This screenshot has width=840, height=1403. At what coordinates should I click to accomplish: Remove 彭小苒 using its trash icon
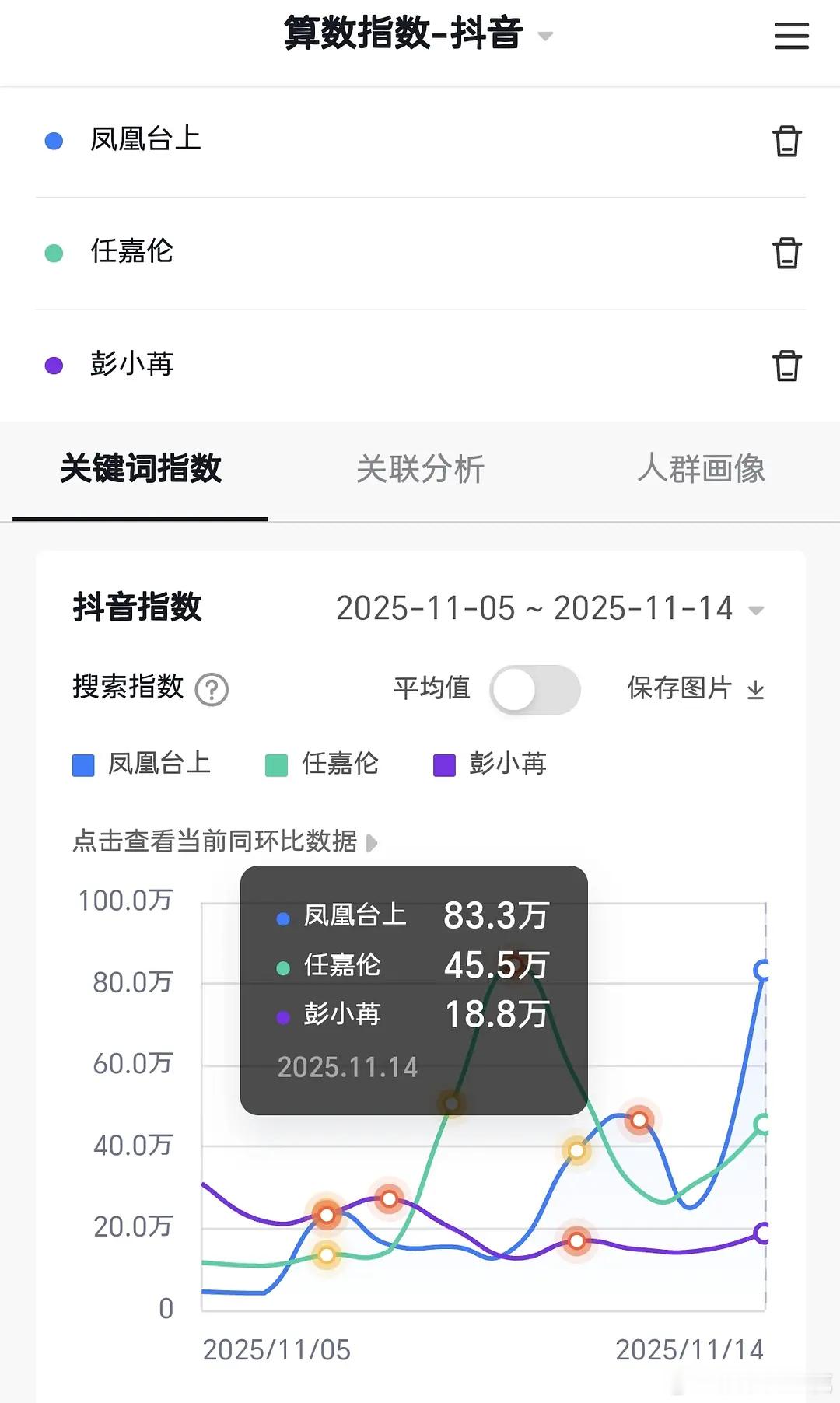tap(786, 365)
